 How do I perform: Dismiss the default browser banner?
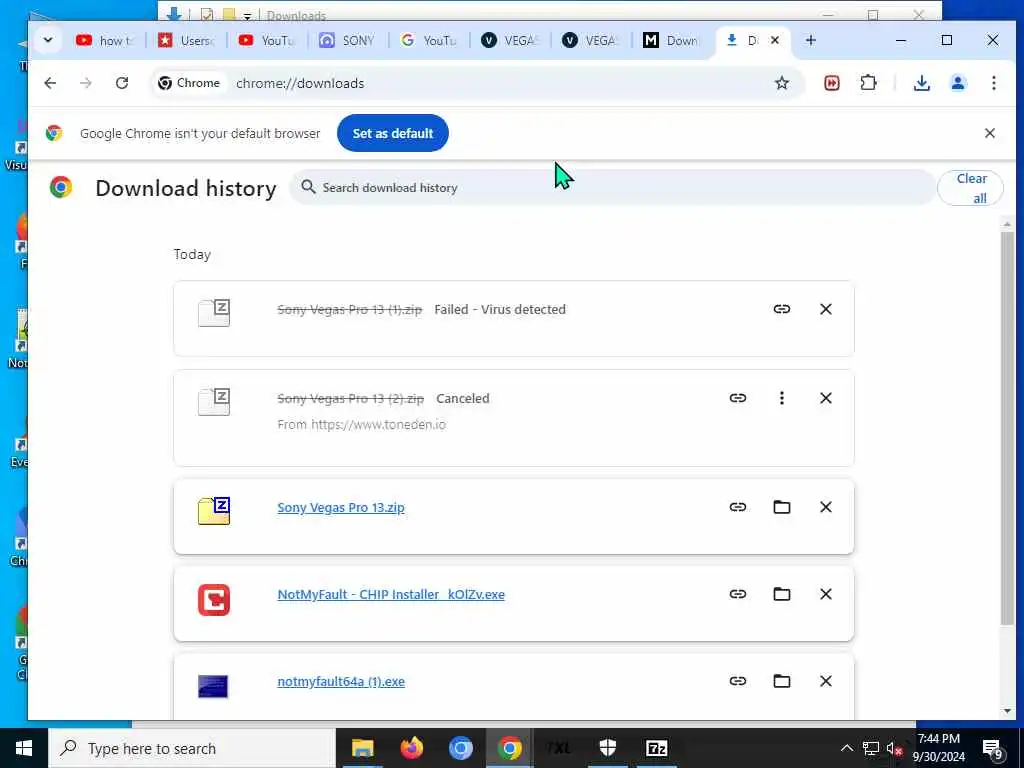tap(989, 133)
